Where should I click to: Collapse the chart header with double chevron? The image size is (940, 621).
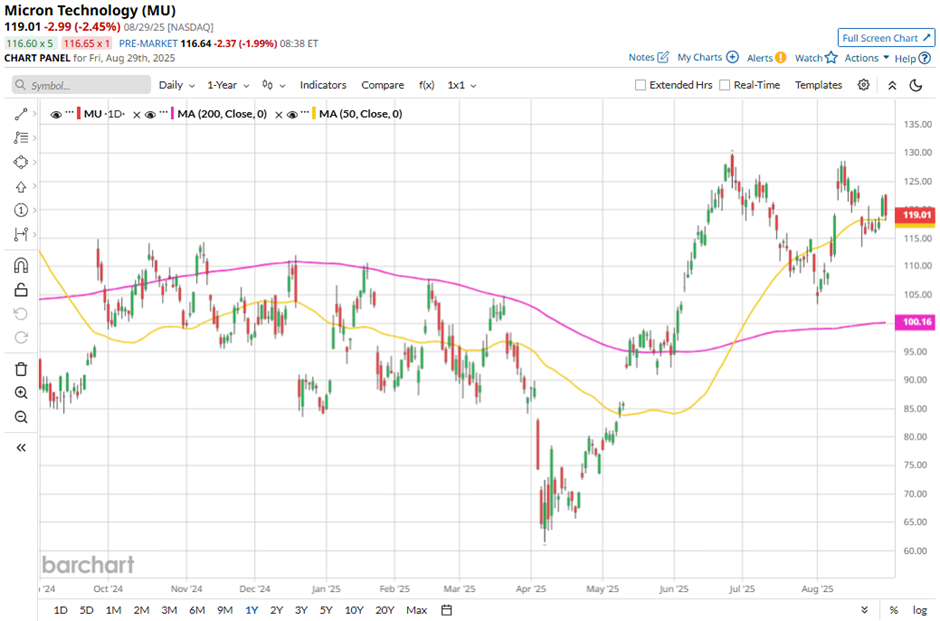click(x=892, y=85)
